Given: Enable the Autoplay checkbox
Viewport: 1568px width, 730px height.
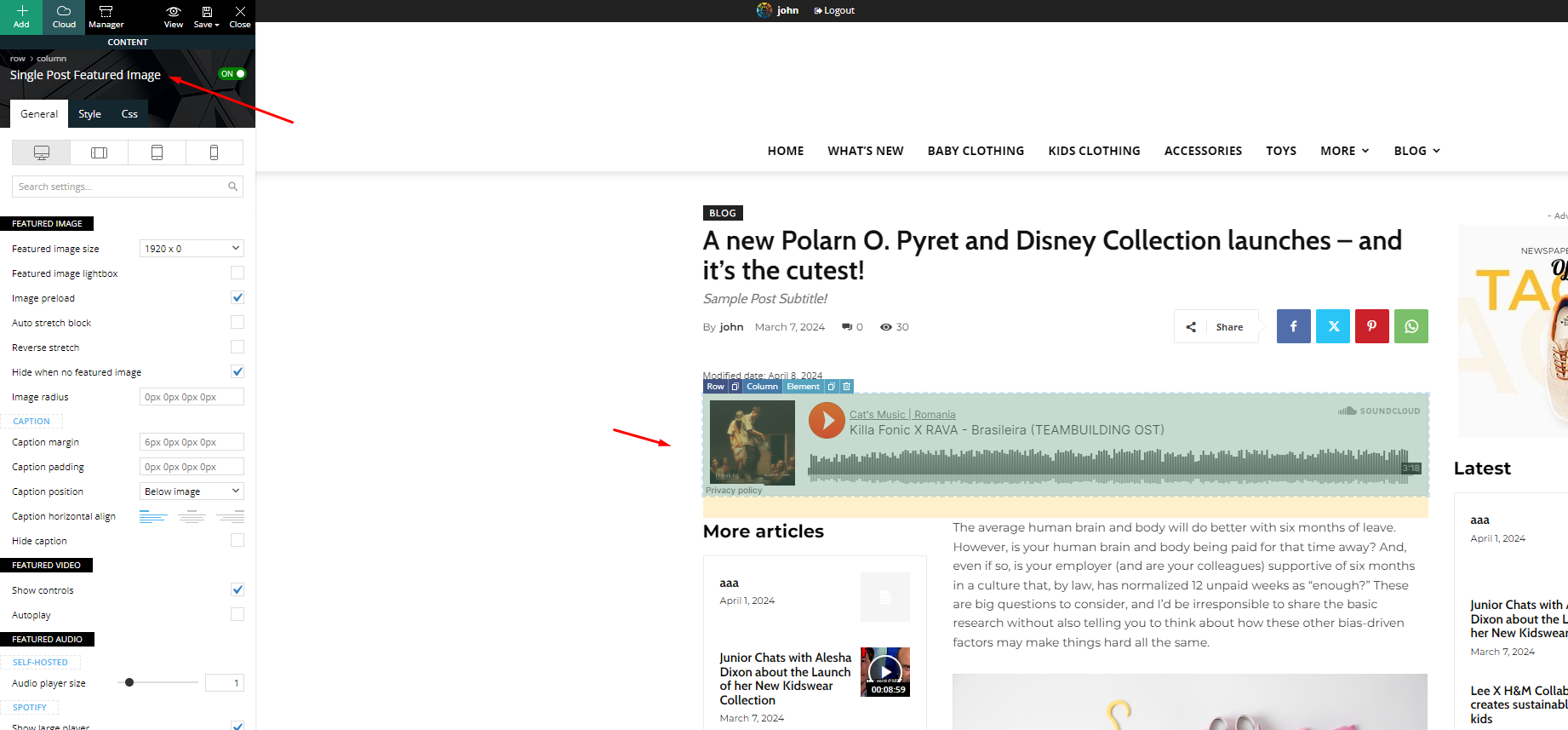Looking at the screenshot, I should [x=237, y=614].
